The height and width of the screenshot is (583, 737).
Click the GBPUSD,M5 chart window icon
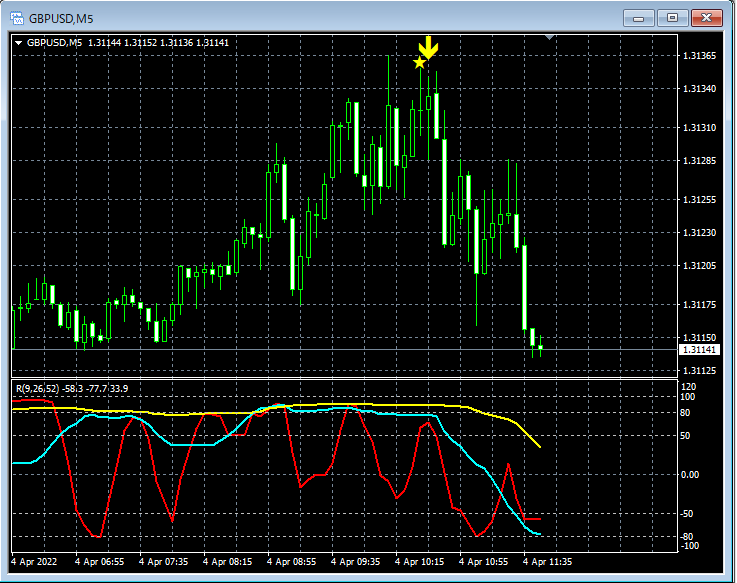(x=17, y=18)
